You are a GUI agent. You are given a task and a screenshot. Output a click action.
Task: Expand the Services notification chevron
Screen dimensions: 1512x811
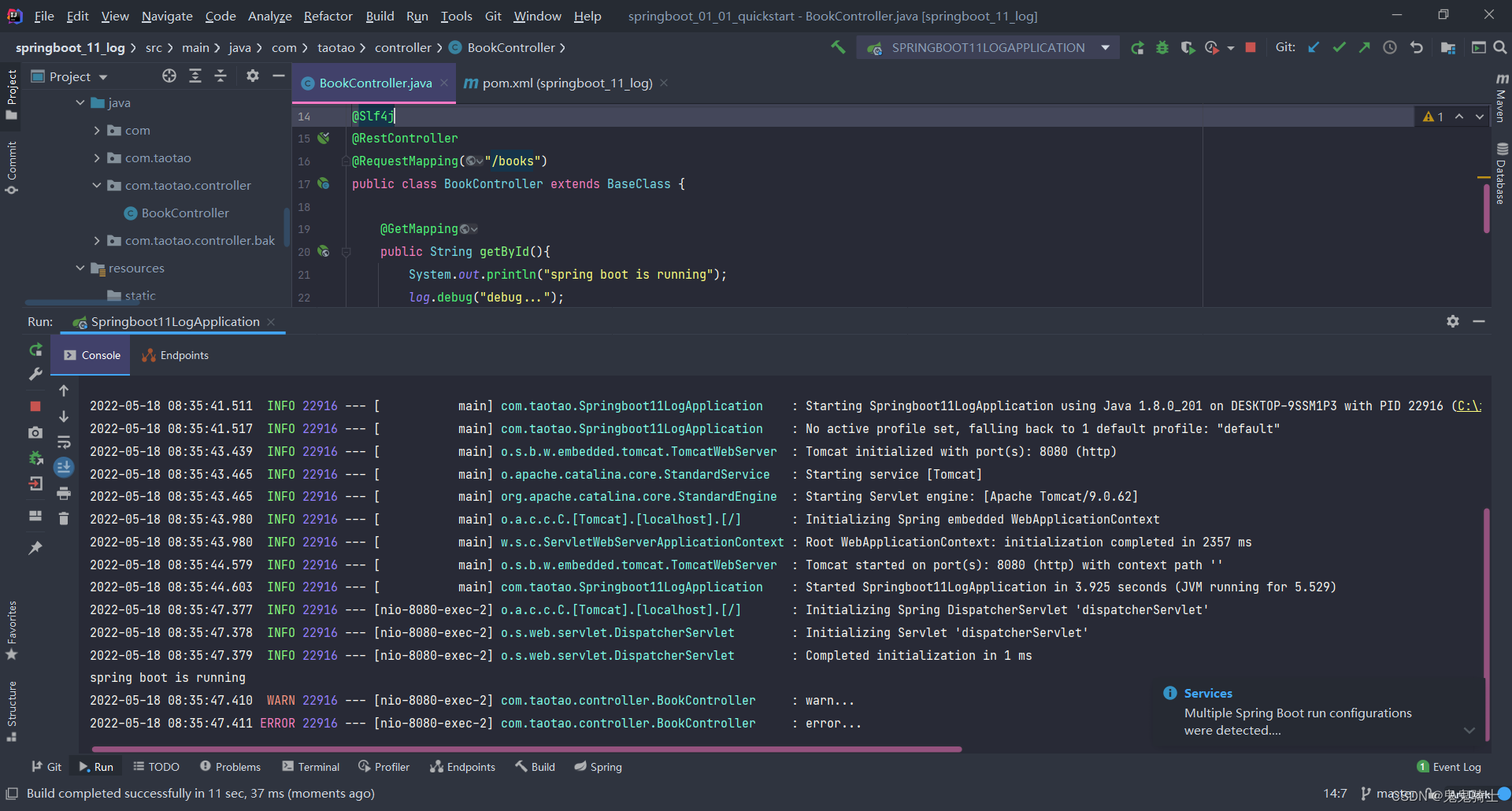pyautogui.click(x=1469, y=731)
